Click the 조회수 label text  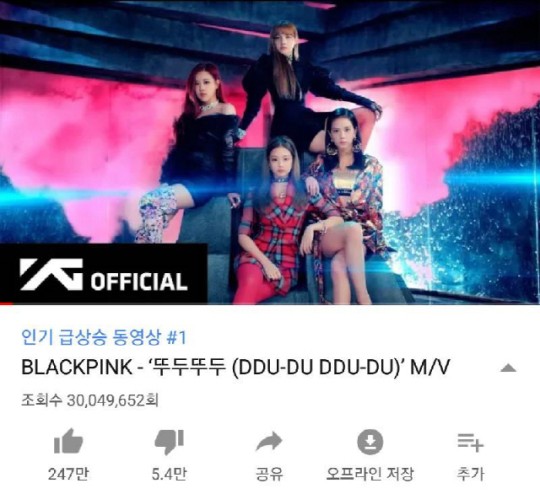(42, 401)
